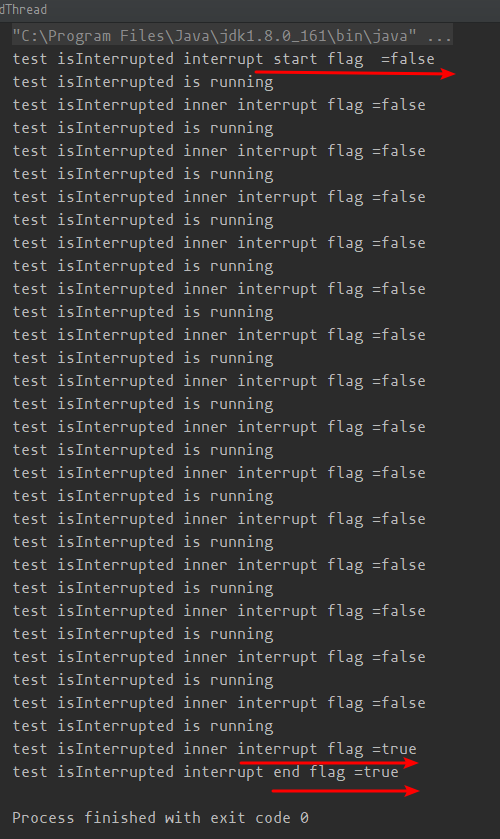The width and height of the screenshot is (500, 839).
Task: Click the "=false" value on the start flag line
Action: click(408, 59)
